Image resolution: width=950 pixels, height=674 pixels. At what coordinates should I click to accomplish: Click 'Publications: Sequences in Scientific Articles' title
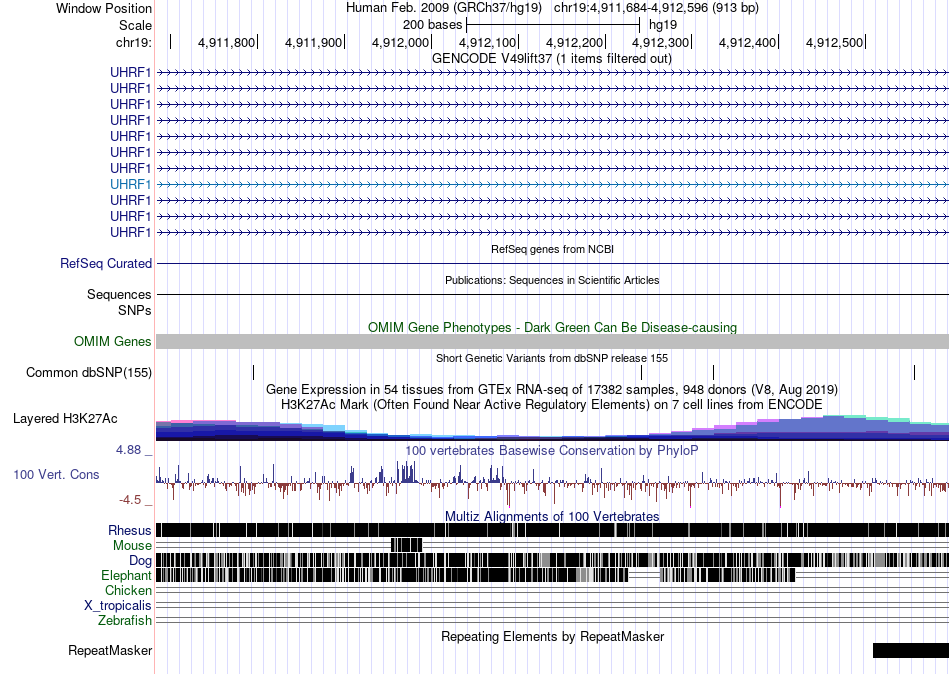pyautogui.click(x=552, y=280)
